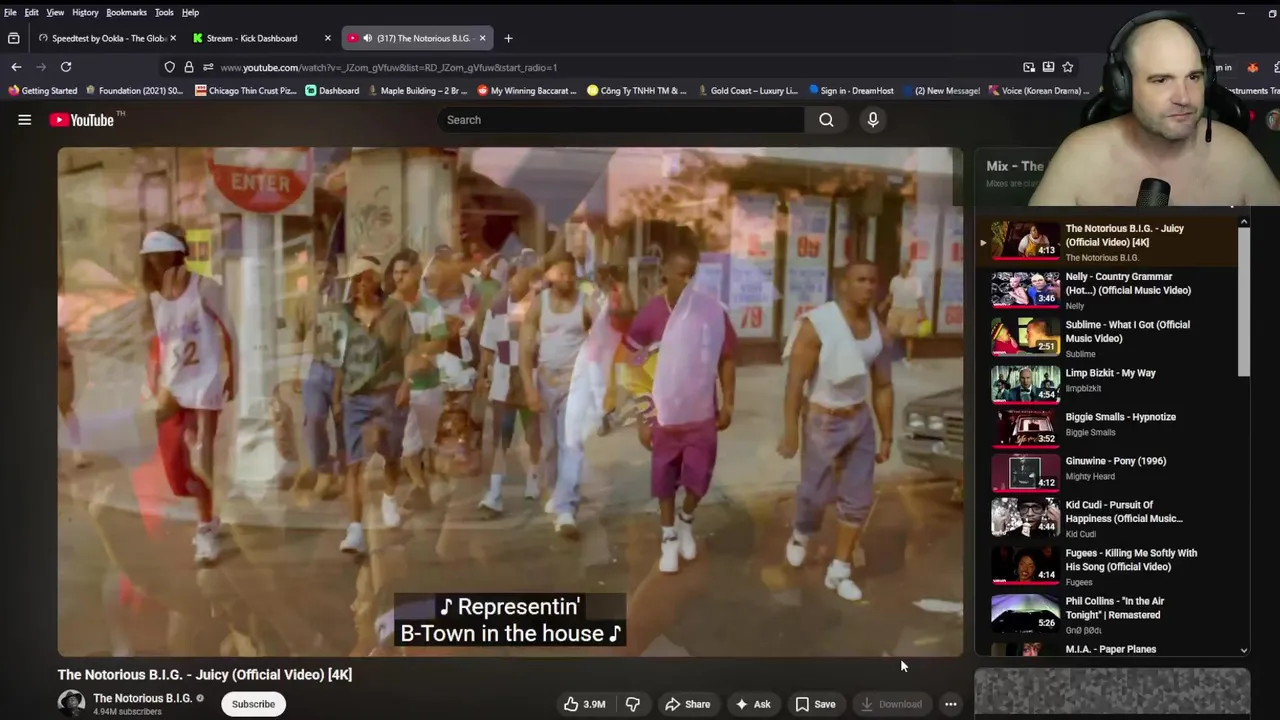The image size is (1280, 720).
Task: Open a new browser tab
Action: (x=508, y=38)
